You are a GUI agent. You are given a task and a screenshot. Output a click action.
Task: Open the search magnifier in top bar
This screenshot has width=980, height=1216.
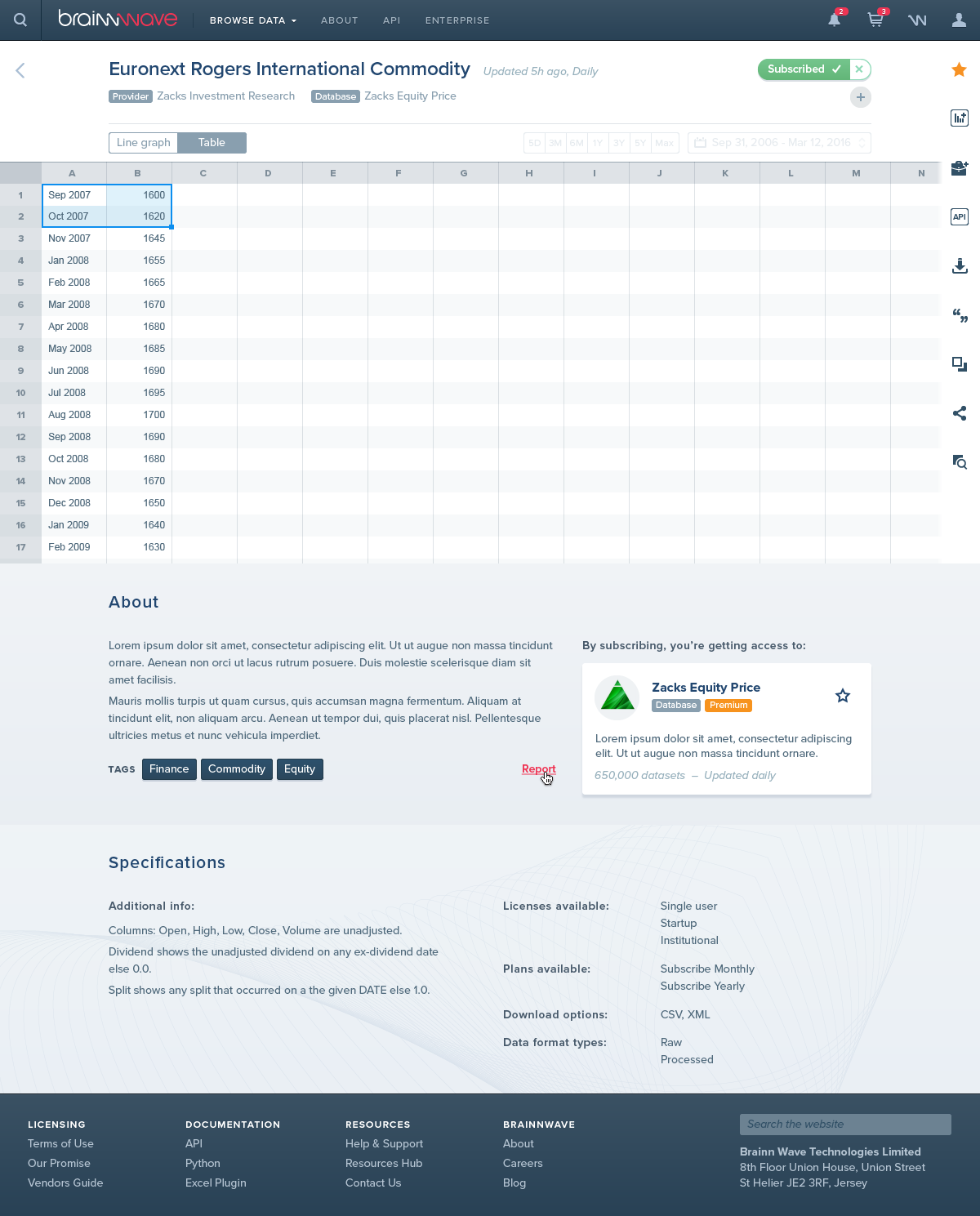point(20,20)
